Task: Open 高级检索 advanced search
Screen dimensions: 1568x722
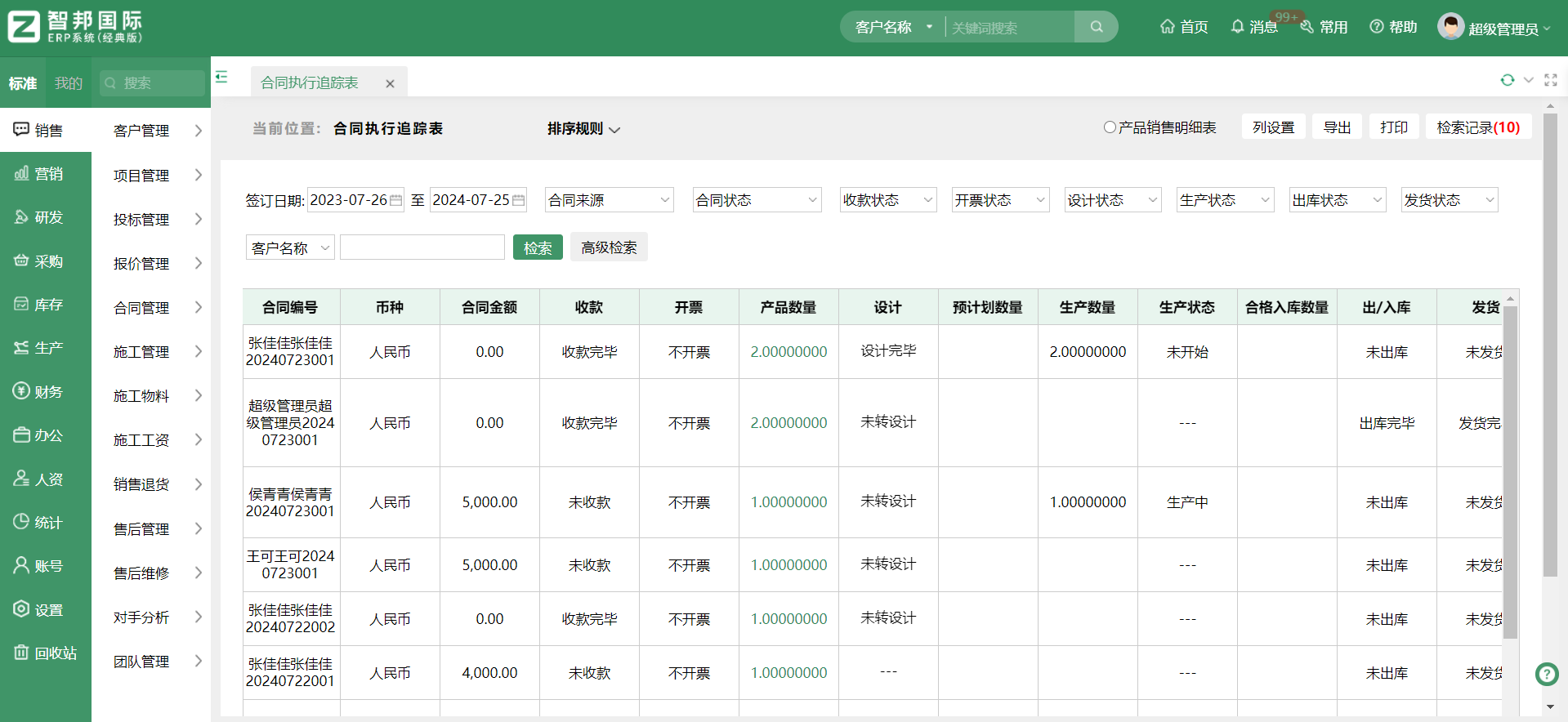Action: pos(609,247)
